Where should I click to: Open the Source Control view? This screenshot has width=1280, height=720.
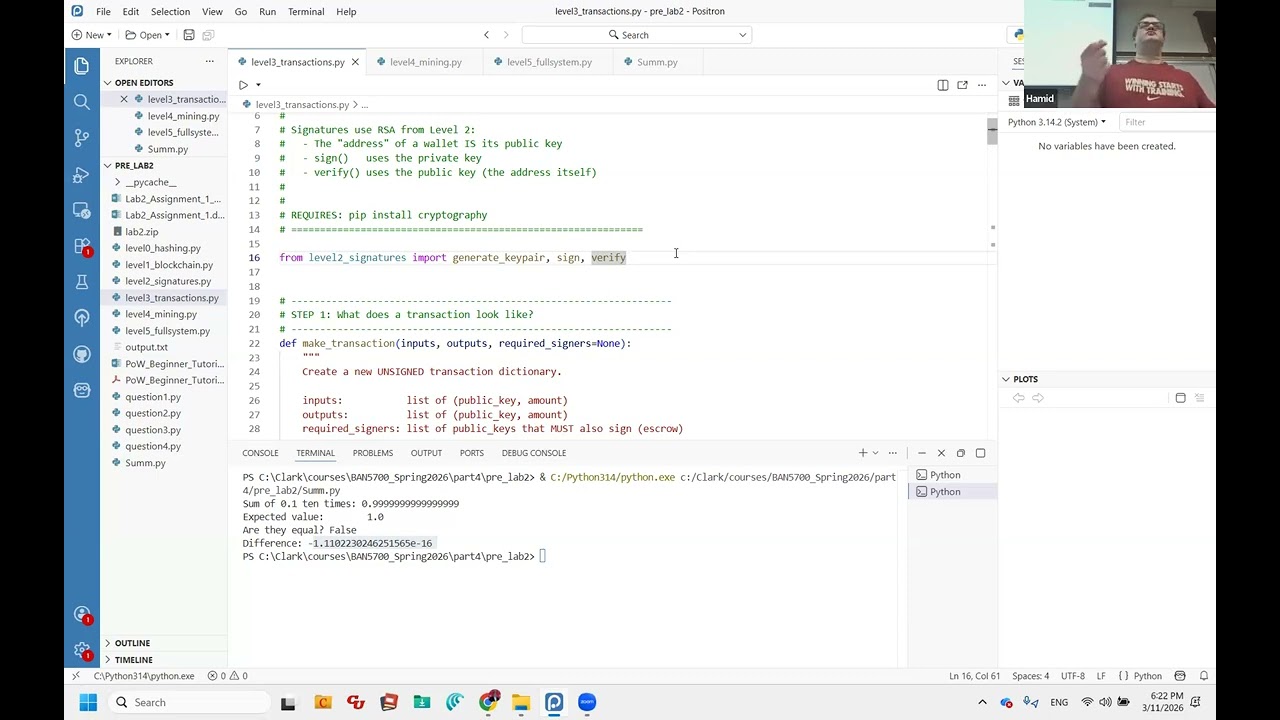click(x=82, y=137)
